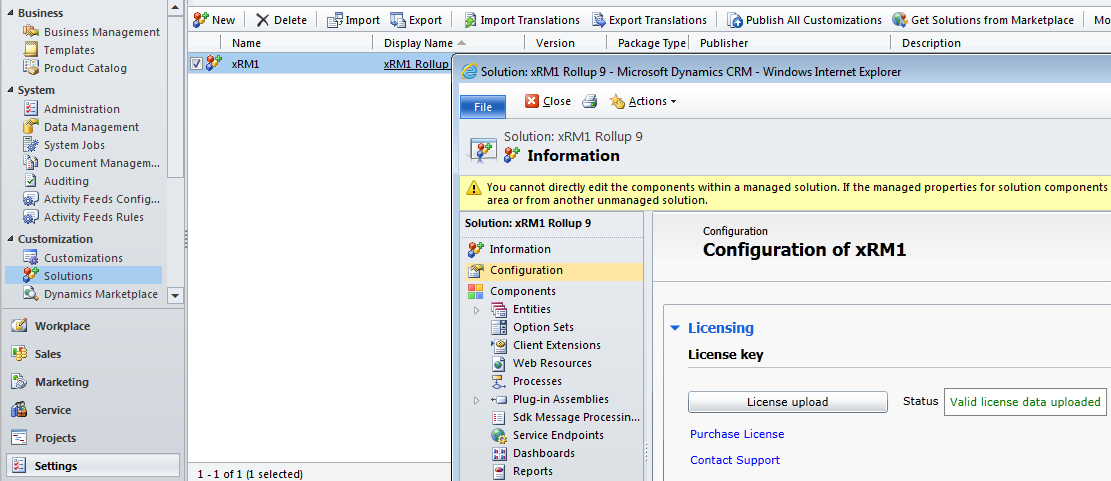
Task: Click the Service Endpoints icon in tree
Action: point(500,435)
